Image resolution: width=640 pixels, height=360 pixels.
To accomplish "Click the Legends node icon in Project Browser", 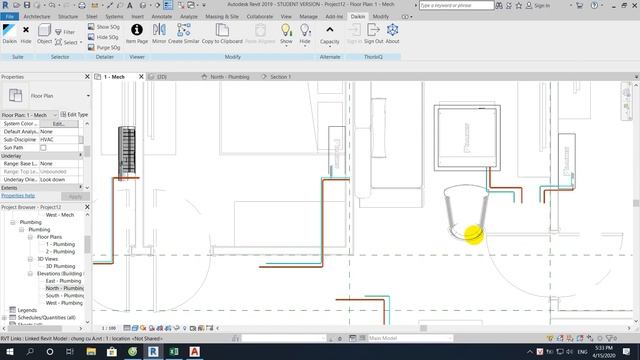I will pos(12,310).
